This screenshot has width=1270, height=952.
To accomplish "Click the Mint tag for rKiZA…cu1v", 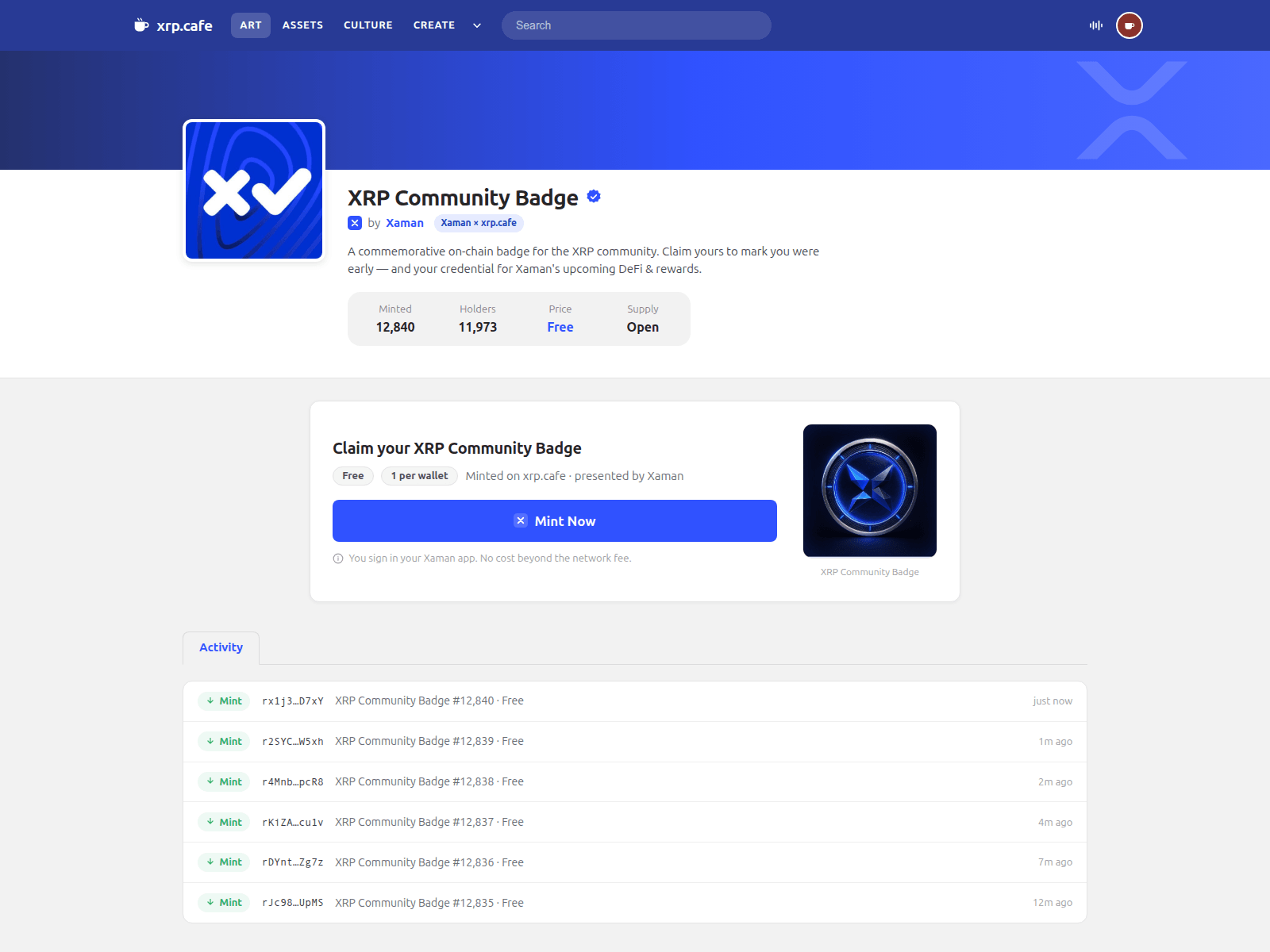I will click(x=224, y=822).
